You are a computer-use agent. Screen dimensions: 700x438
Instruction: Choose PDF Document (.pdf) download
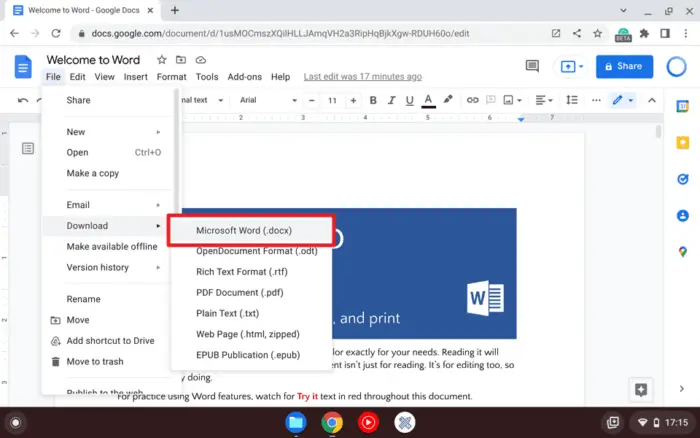(x=251, y=292)
